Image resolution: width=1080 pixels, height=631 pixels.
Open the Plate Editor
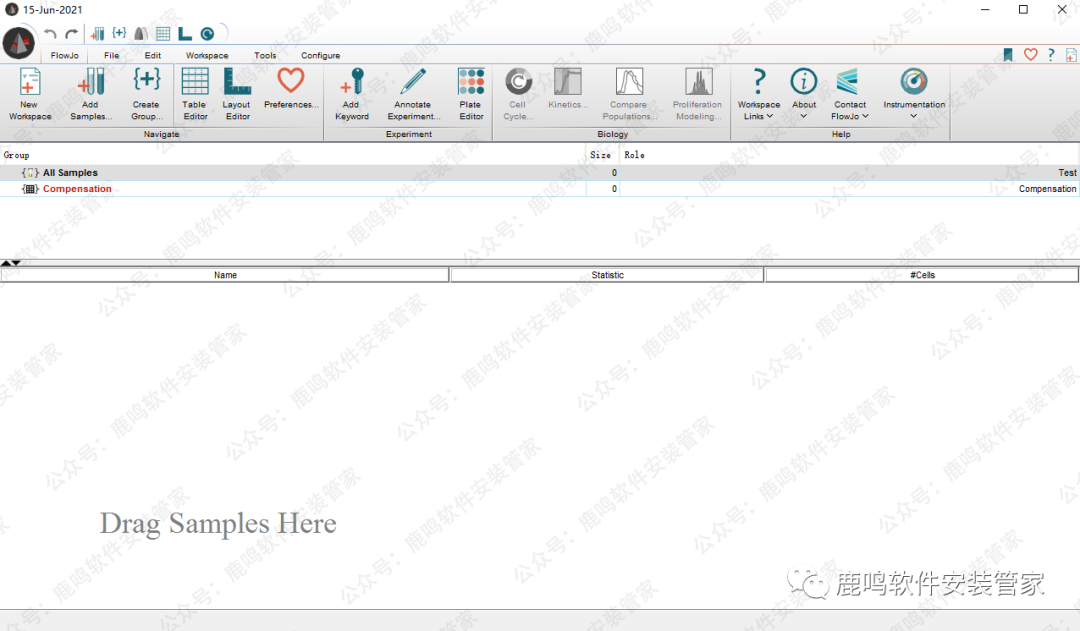tap(471, 84)
